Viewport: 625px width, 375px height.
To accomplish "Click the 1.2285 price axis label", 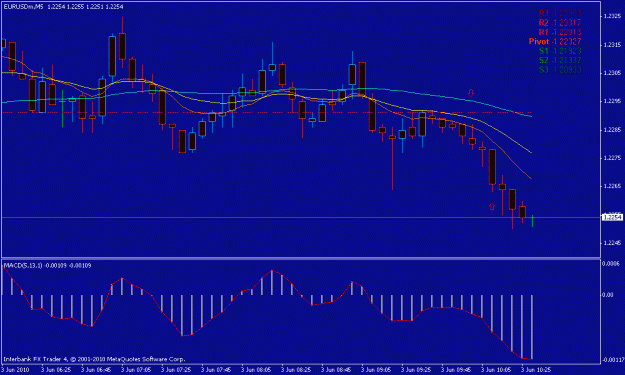I will coord(613,130).
